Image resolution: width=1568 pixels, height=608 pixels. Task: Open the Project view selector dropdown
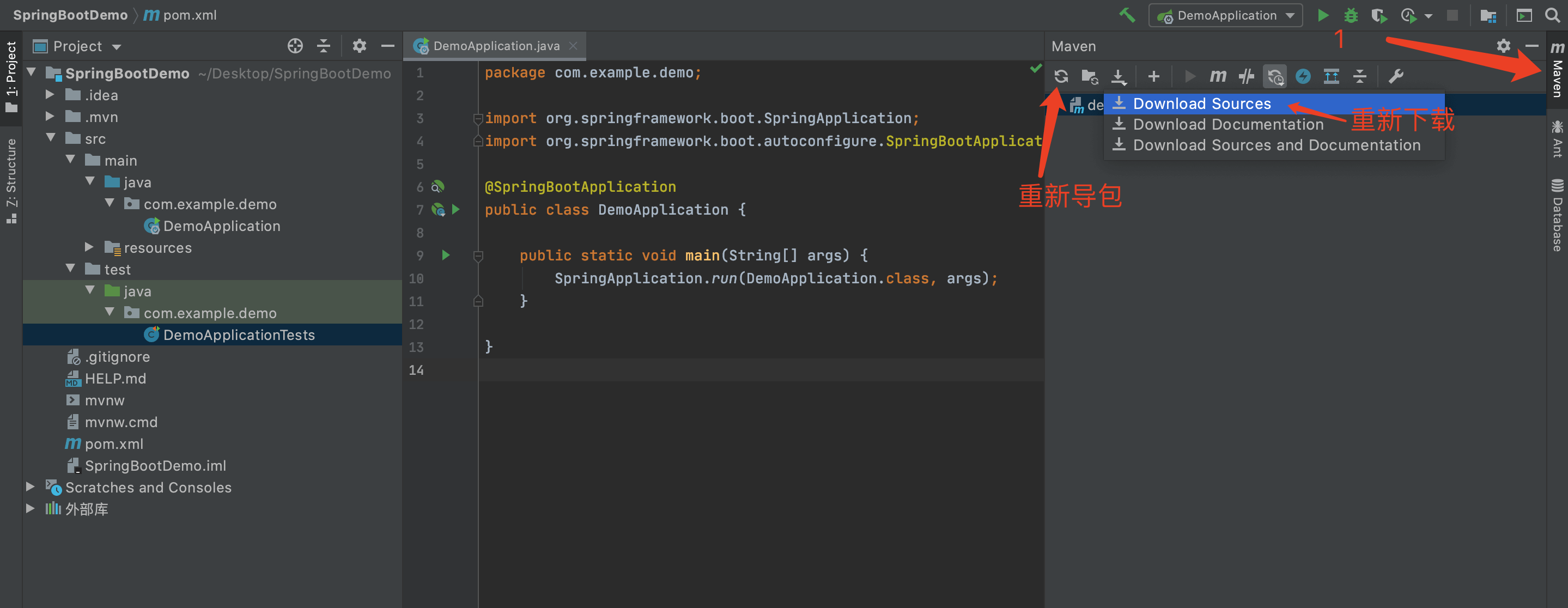pos(77,46)
